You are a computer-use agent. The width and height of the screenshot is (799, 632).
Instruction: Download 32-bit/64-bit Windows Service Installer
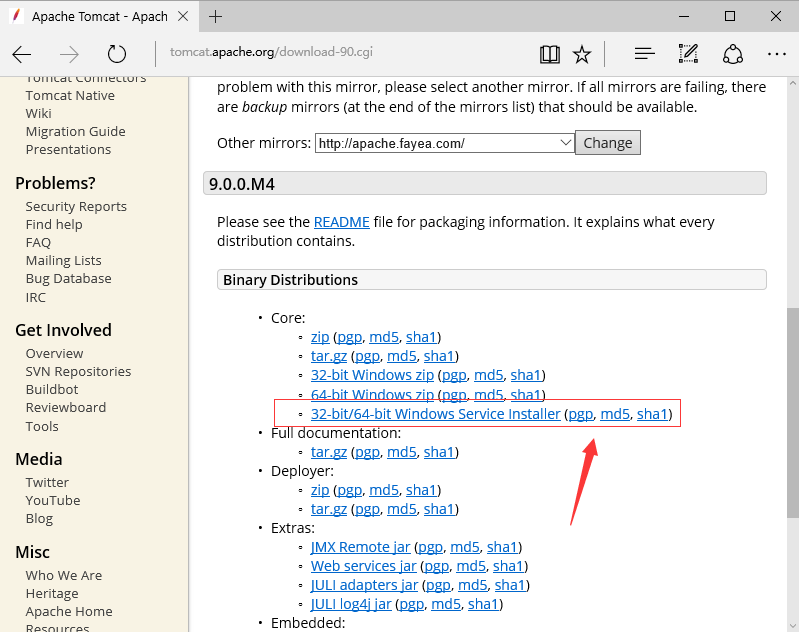coord(435,414)
